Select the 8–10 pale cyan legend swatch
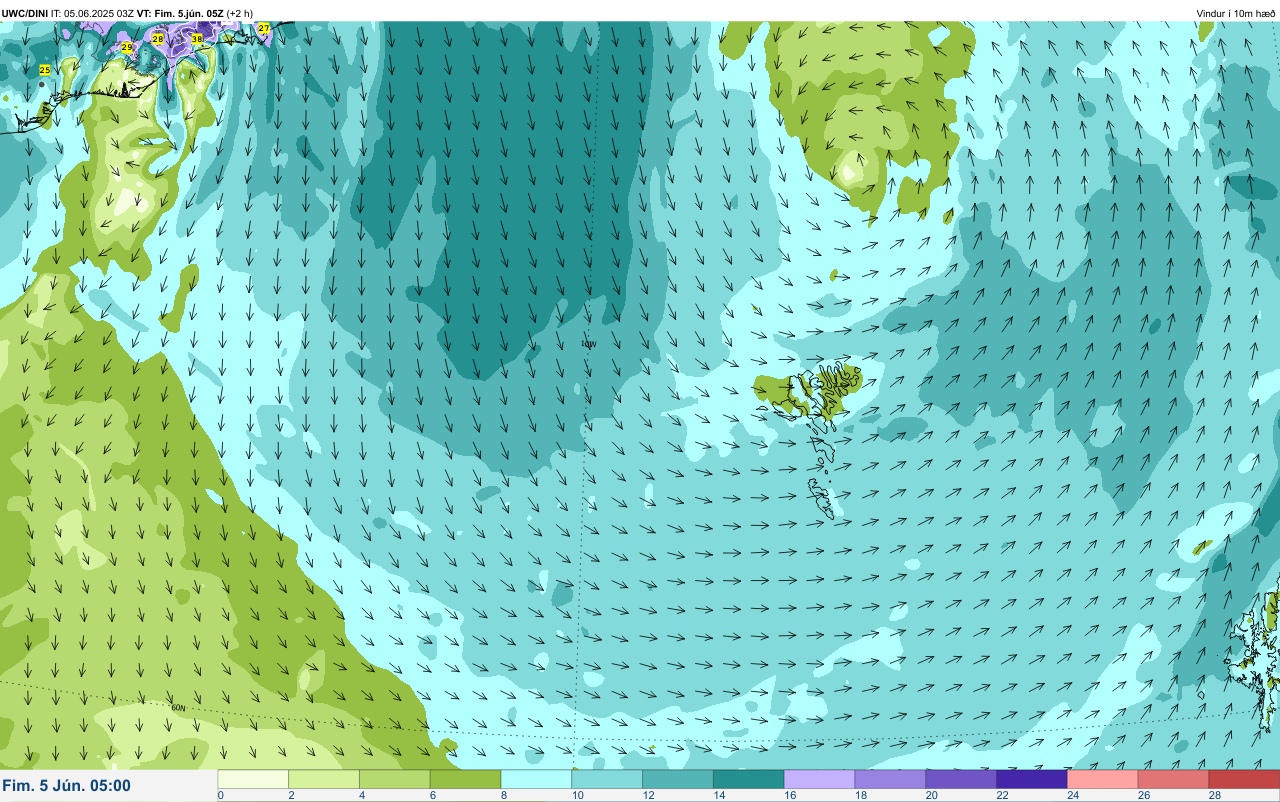 pos(537,779)
